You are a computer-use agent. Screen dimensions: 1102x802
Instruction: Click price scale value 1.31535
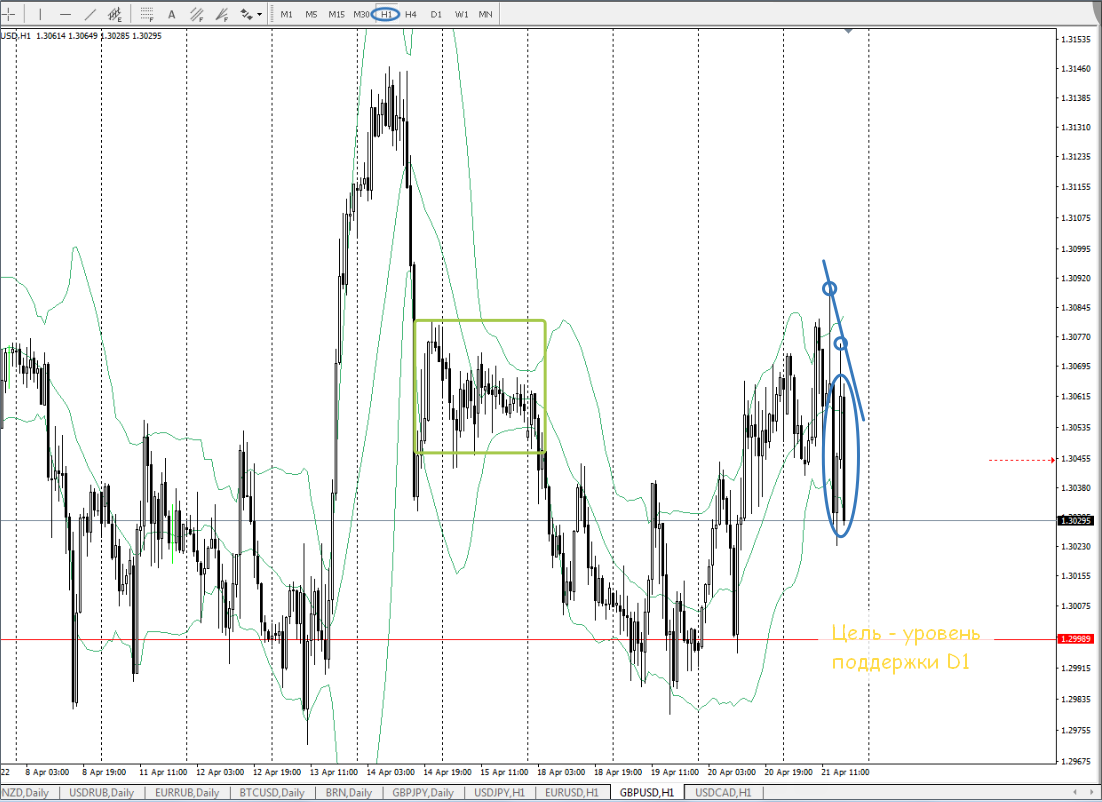click(1077, 39)
